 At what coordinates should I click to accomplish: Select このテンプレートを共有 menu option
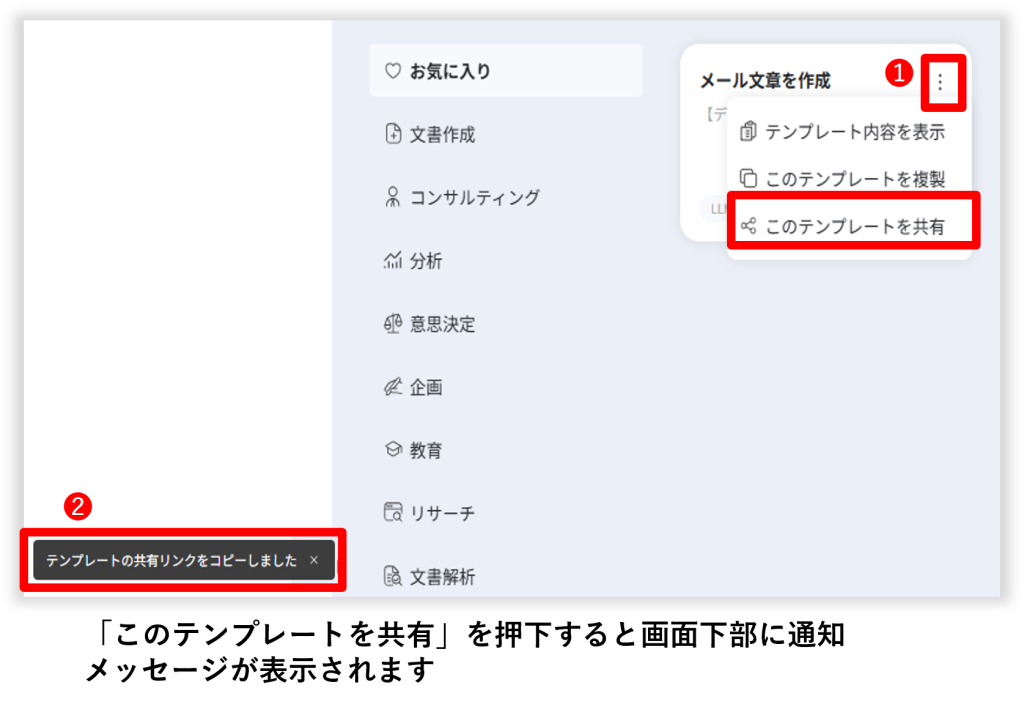854,226
